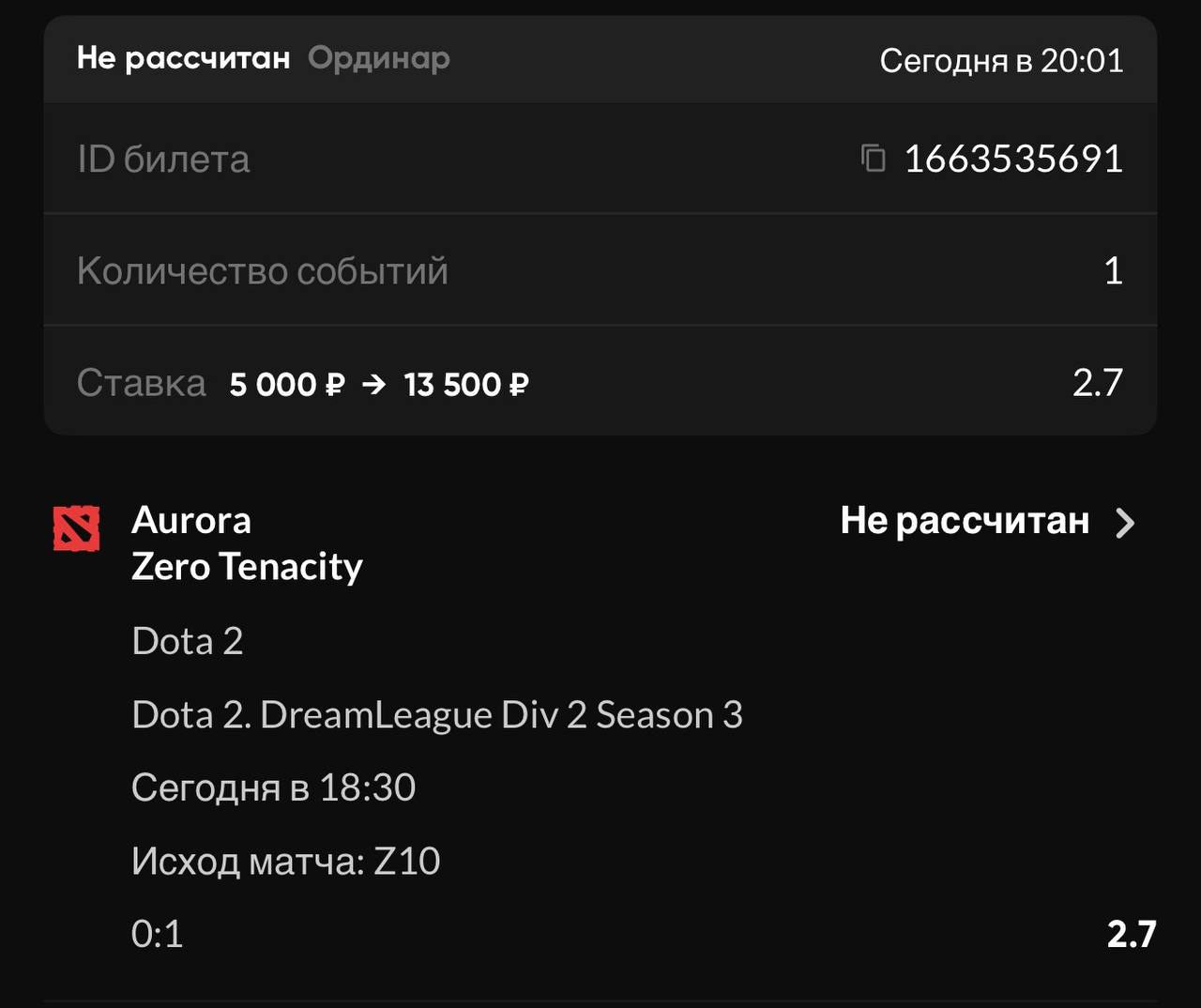Open the Zero Tenacity team name
This screenshot has width=1201, height=1008.
247,567
